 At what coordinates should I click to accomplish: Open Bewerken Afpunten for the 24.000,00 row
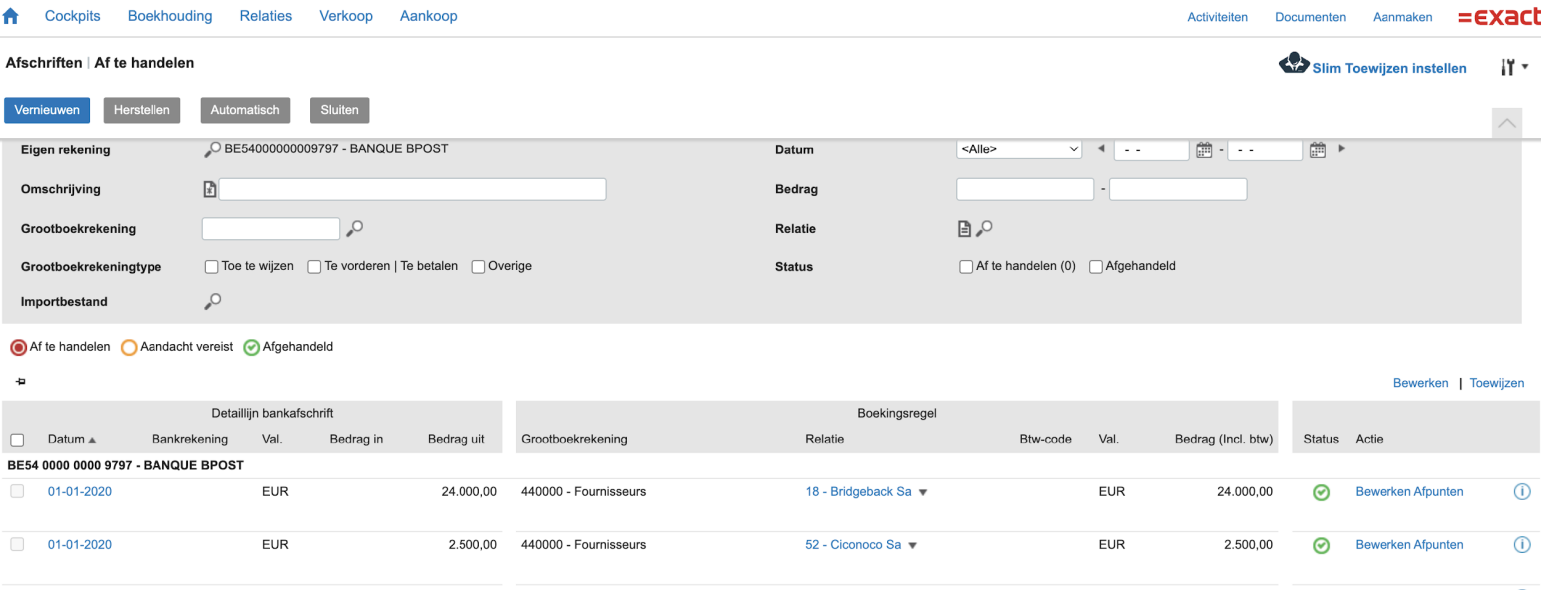coord(1409,491)
